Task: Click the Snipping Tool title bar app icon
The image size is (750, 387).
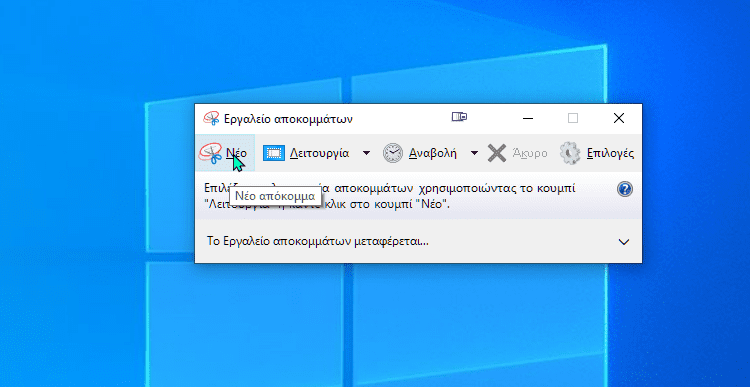Action: 211,118
